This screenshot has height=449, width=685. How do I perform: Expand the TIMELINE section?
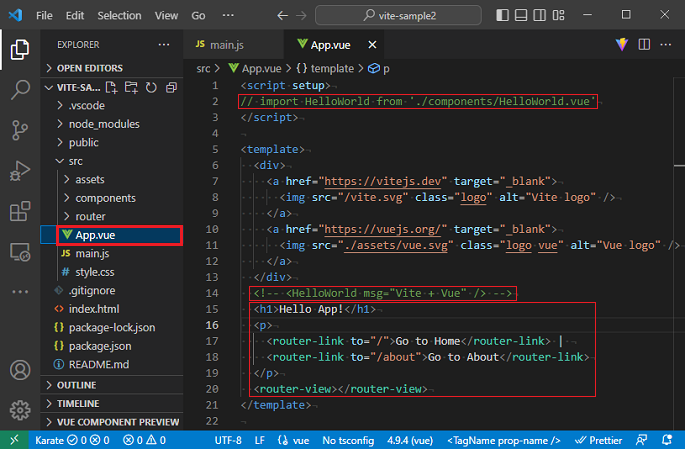(x=112, y=404)
